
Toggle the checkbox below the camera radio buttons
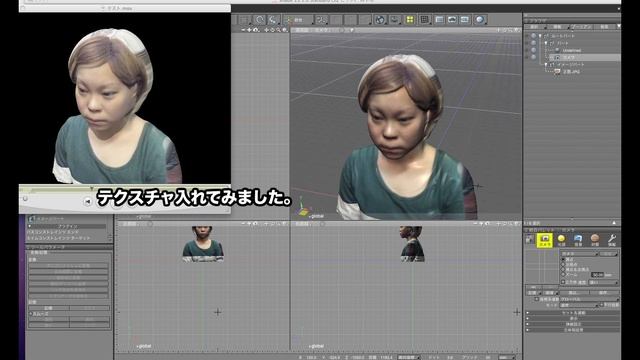point(563,282)
